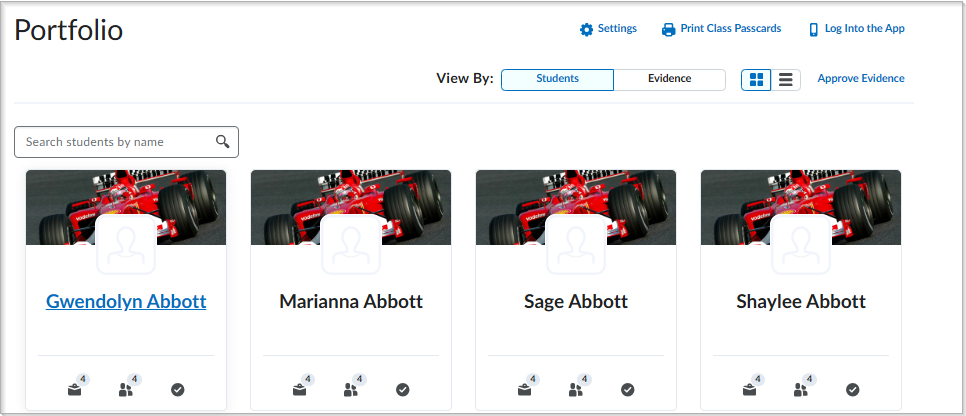Click the Portfolio page heading

click(x=68, y=30)
